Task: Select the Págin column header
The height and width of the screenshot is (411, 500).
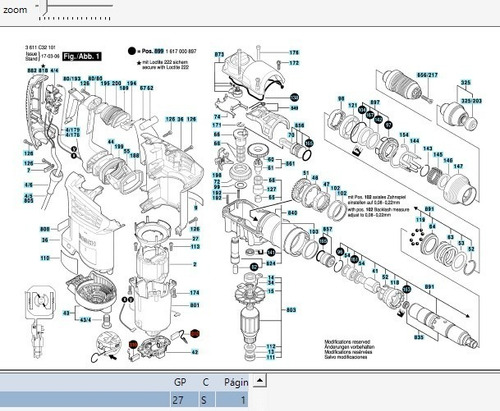Action: [236, 382]
